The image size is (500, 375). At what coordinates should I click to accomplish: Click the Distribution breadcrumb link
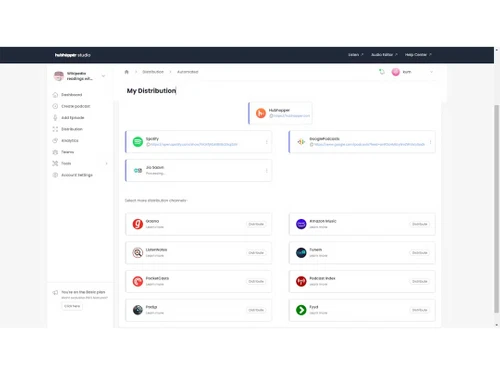click(x=153, y=72)
